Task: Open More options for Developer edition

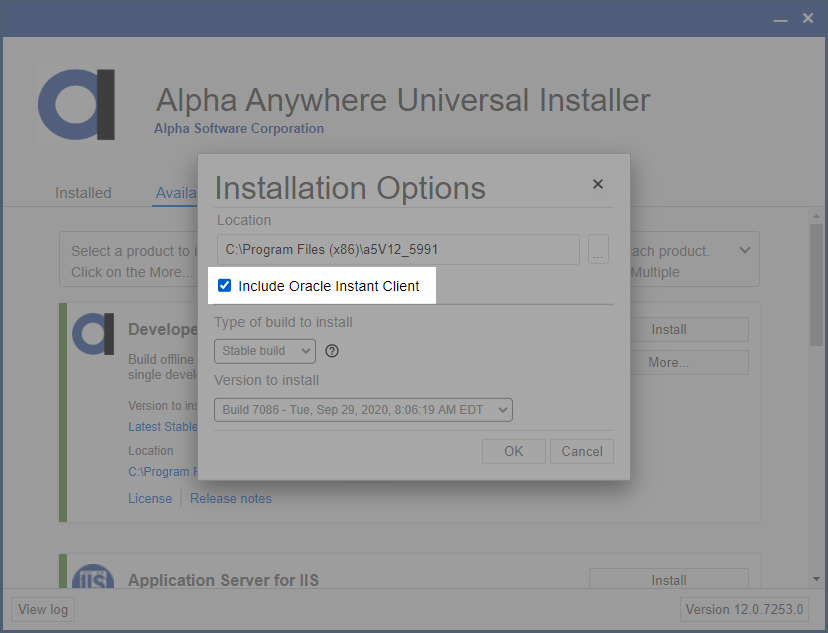Action: 689,363
